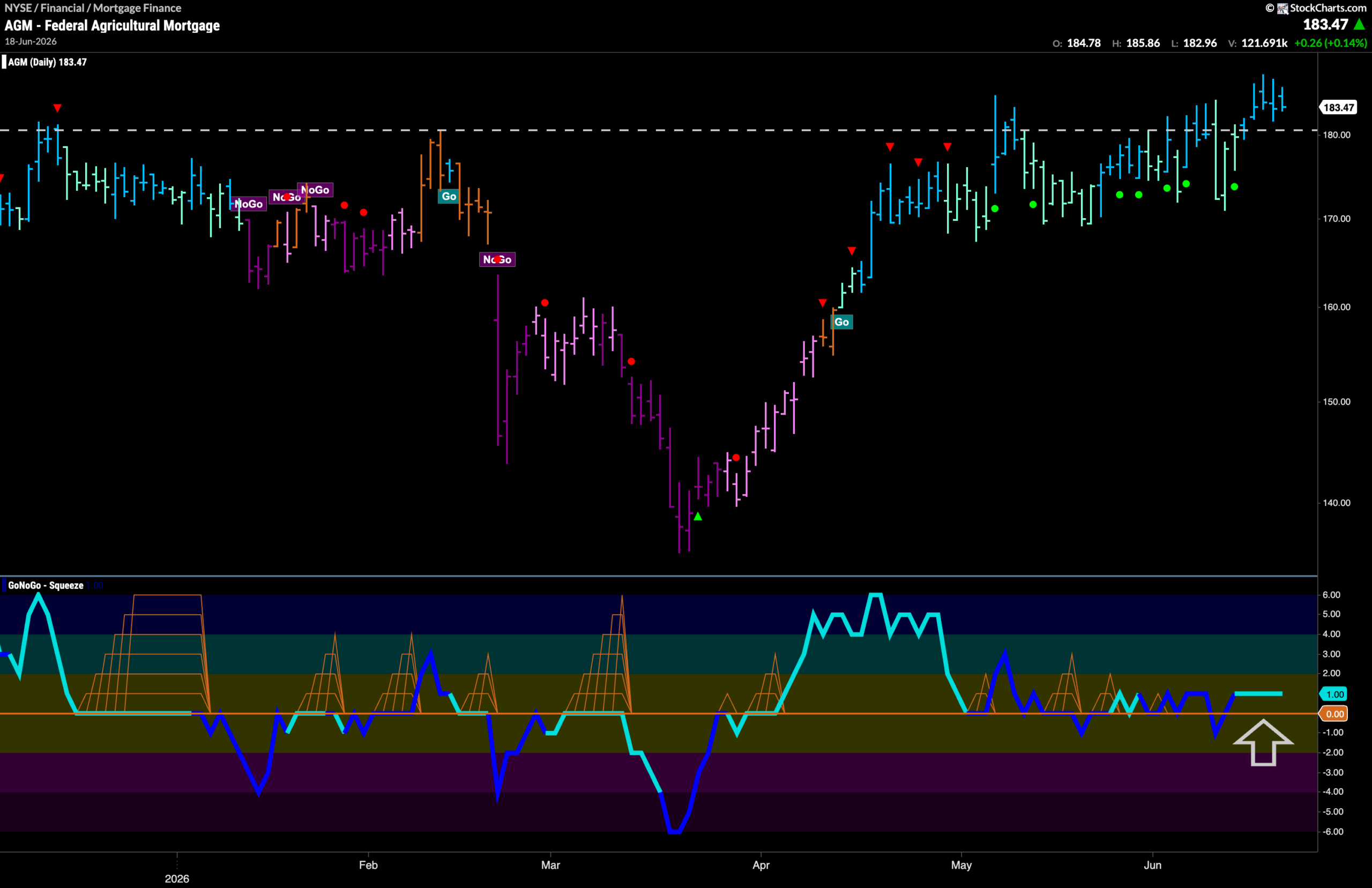
Task: Click the 180.00 price axis label
Action: 1337,135
